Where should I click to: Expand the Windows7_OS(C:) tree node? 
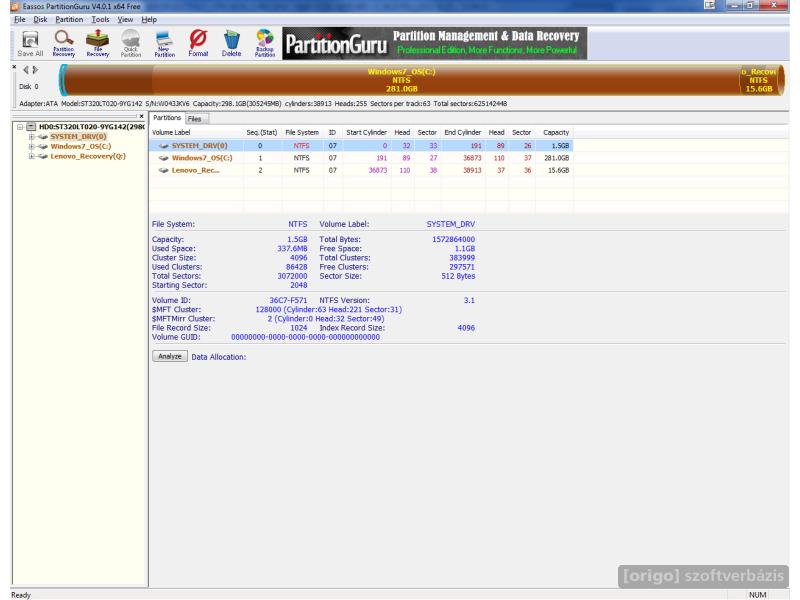(x=32, y=146)
